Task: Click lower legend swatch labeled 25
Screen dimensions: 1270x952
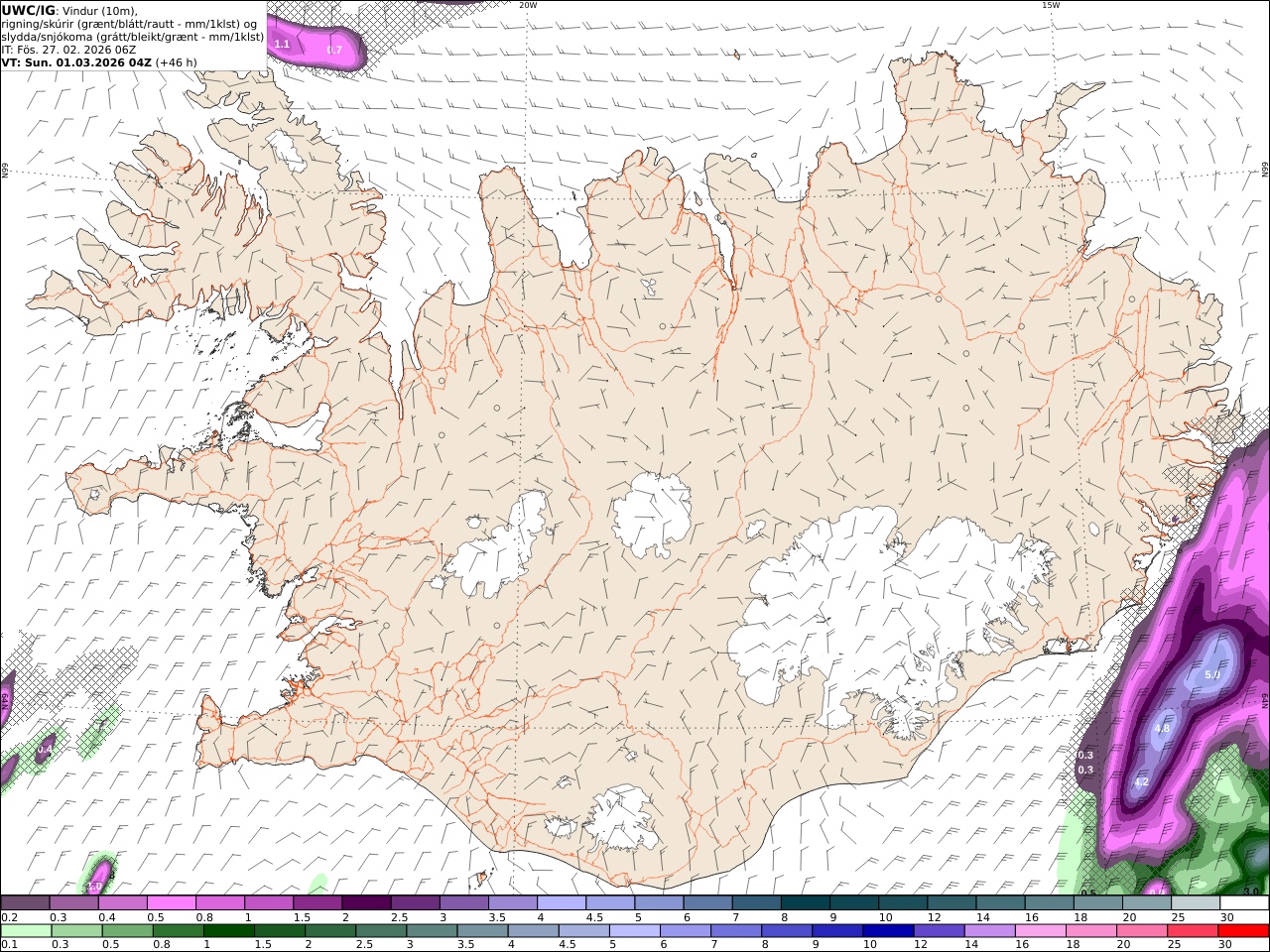Action: pos(1193,930)
